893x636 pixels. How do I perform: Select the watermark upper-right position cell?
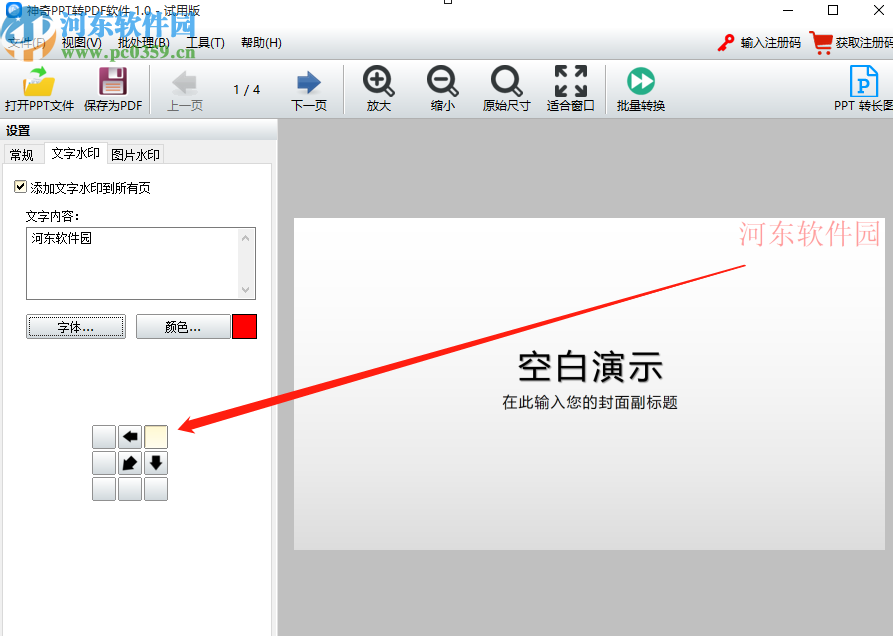tap(155, 437)
